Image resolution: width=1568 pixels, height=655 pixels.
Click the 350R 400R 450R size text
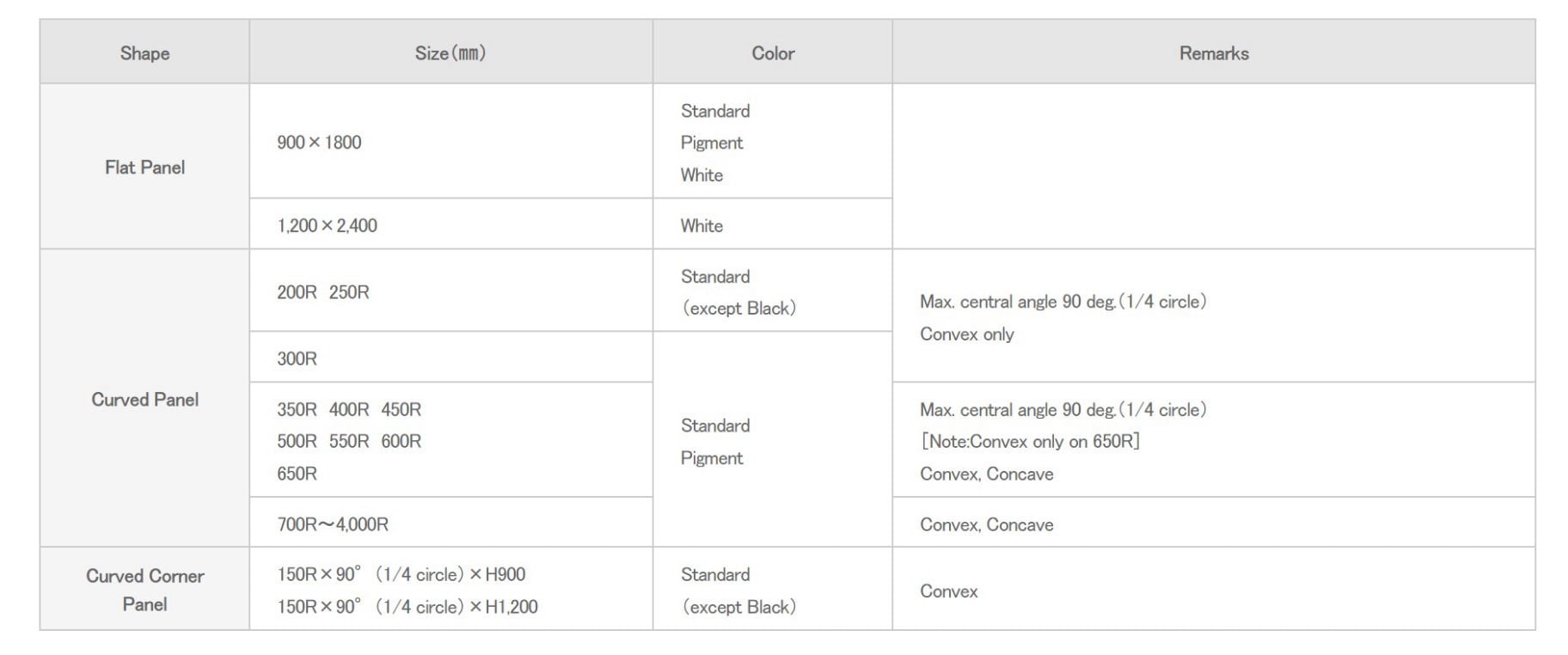point(349,410)
